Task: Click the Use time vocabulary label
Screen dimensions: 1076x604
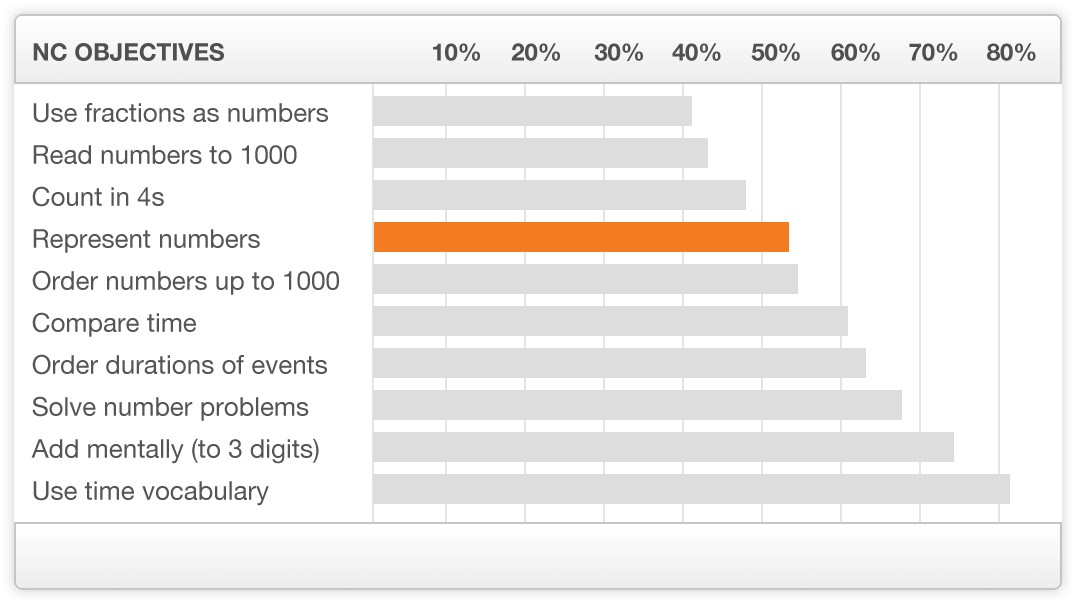Action: tap(150, 491)
